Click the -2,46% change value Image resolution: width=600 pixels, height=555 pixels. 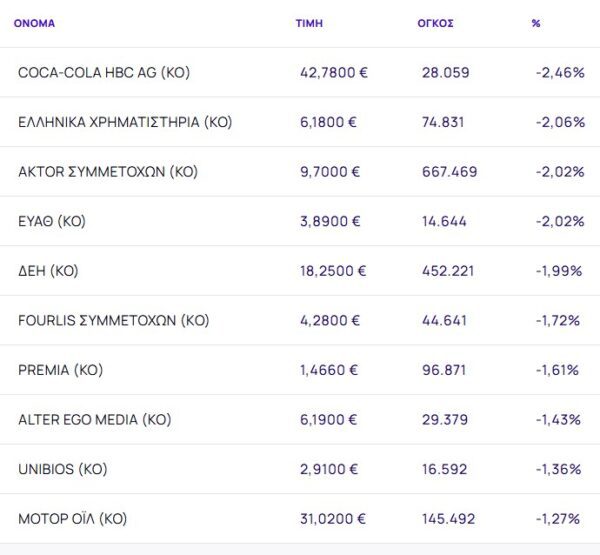[x=560, y=73]
